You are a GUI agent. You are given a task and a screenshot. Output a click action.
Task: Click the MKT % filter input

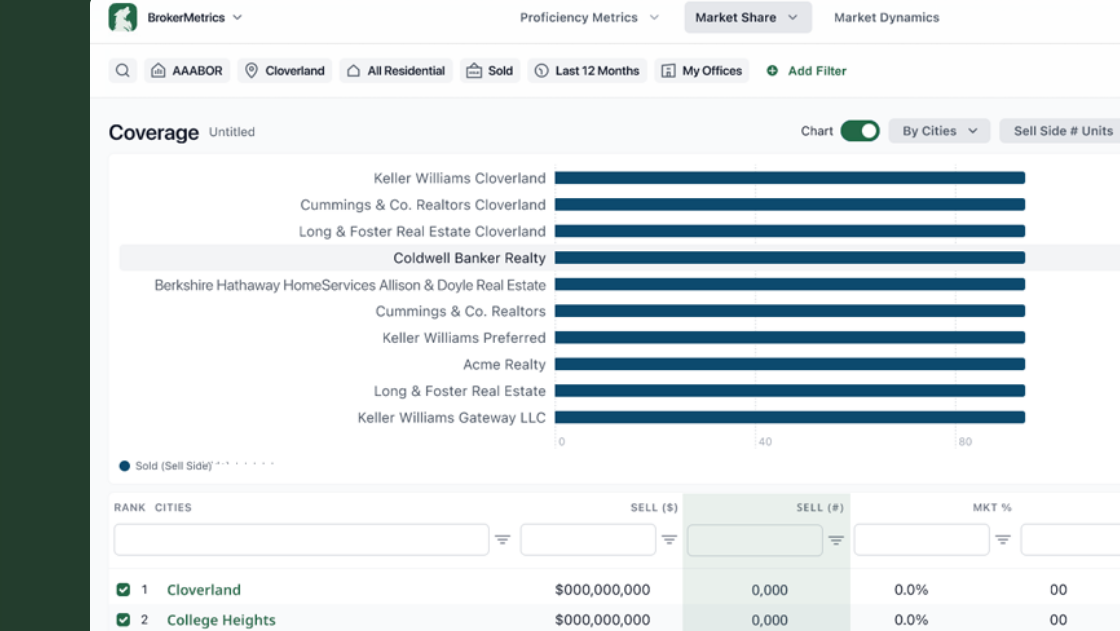point(921,540)
